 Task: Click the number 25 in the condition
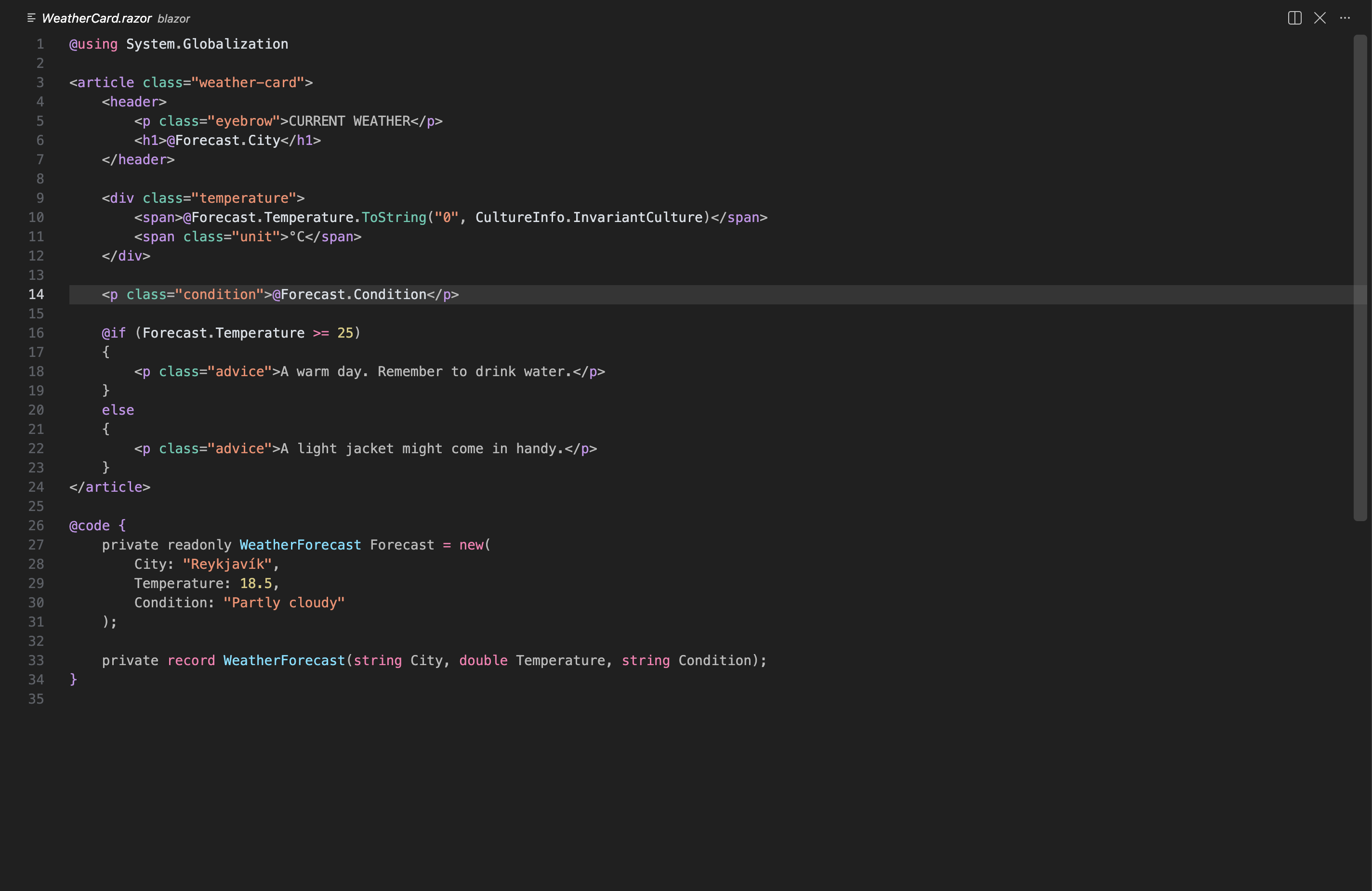click(x=345, y=333)
